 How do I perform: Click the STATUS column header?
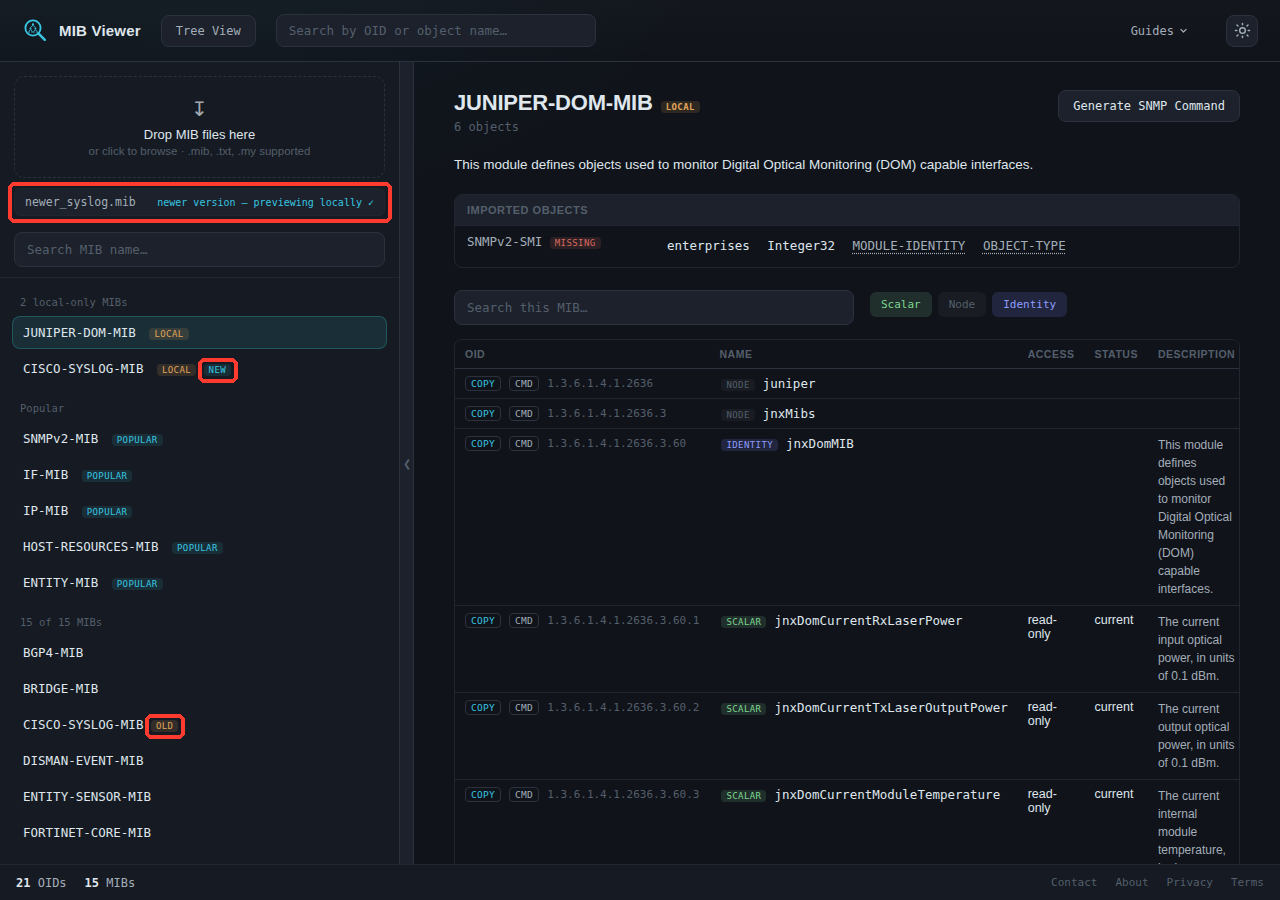[x=1116, y=354]
